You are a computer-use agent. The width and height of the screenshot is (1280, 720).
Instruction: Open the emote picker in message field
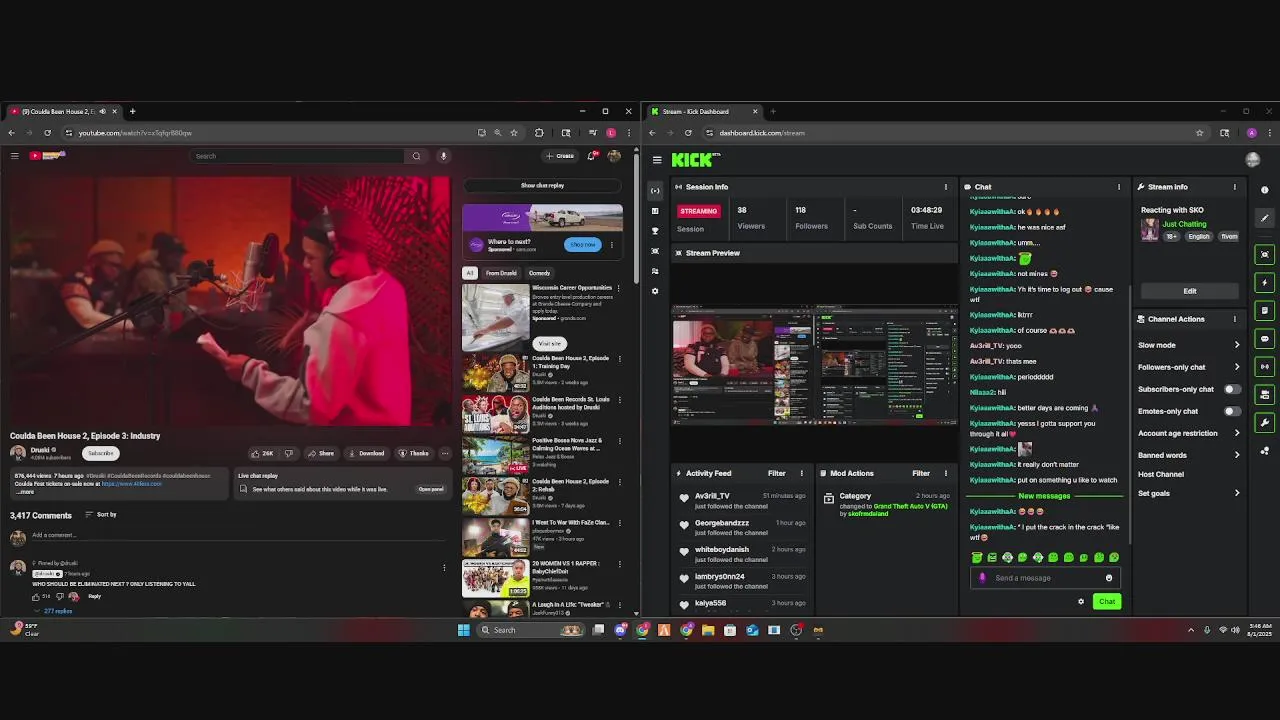point(1109,578)
